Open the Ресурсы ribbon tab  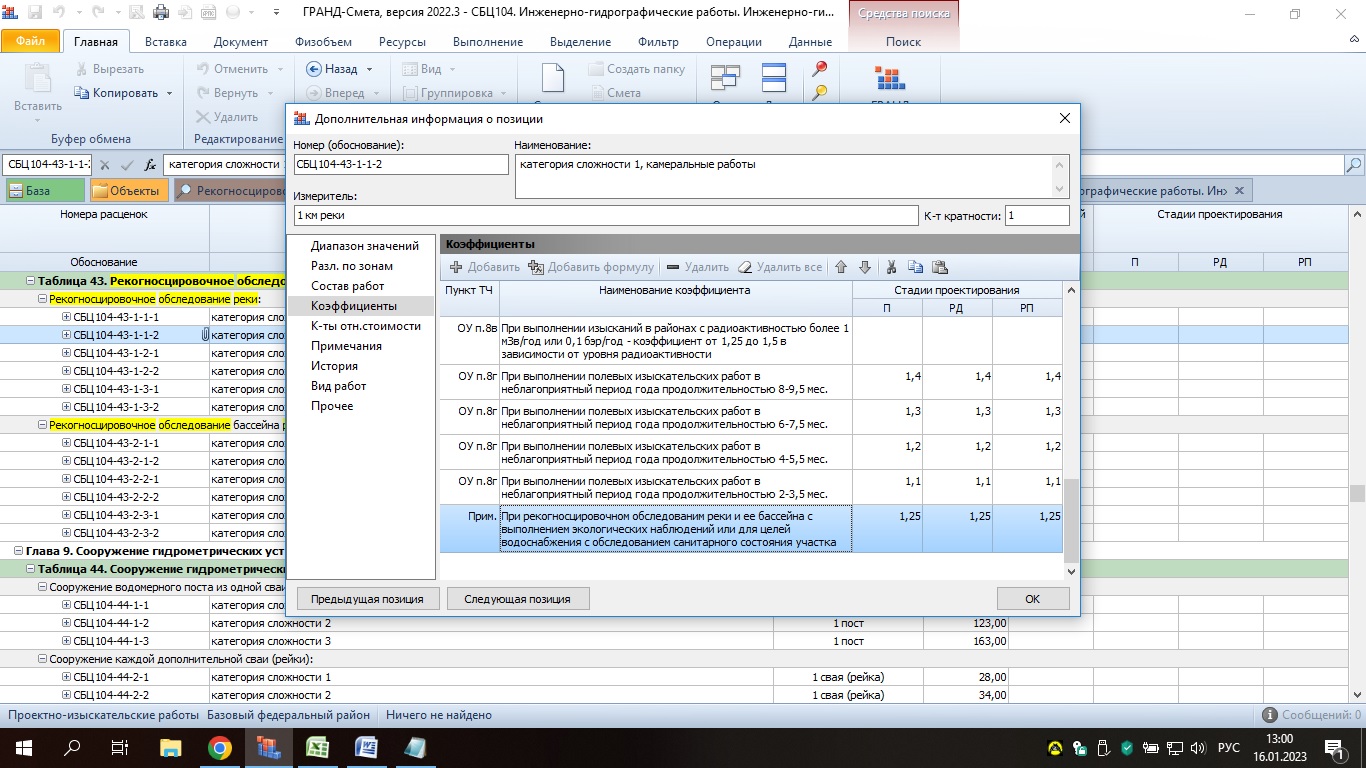click(x=402, y=42)
